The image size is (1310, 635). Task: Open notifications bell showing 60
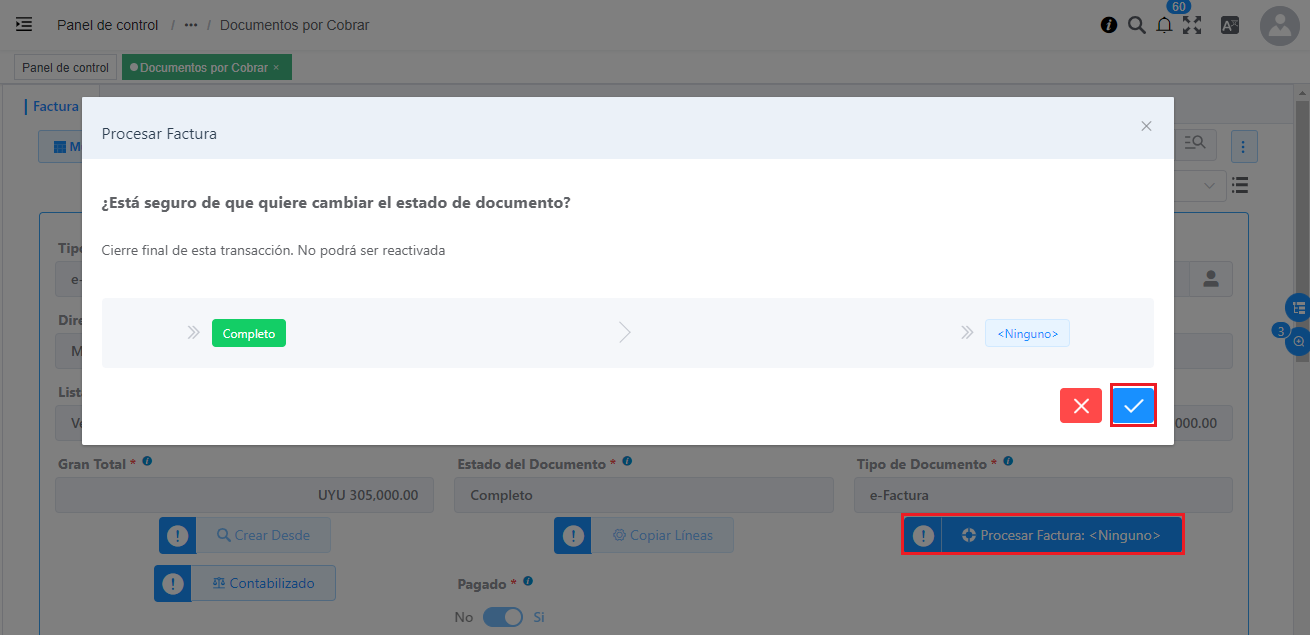pos(1164,26)
